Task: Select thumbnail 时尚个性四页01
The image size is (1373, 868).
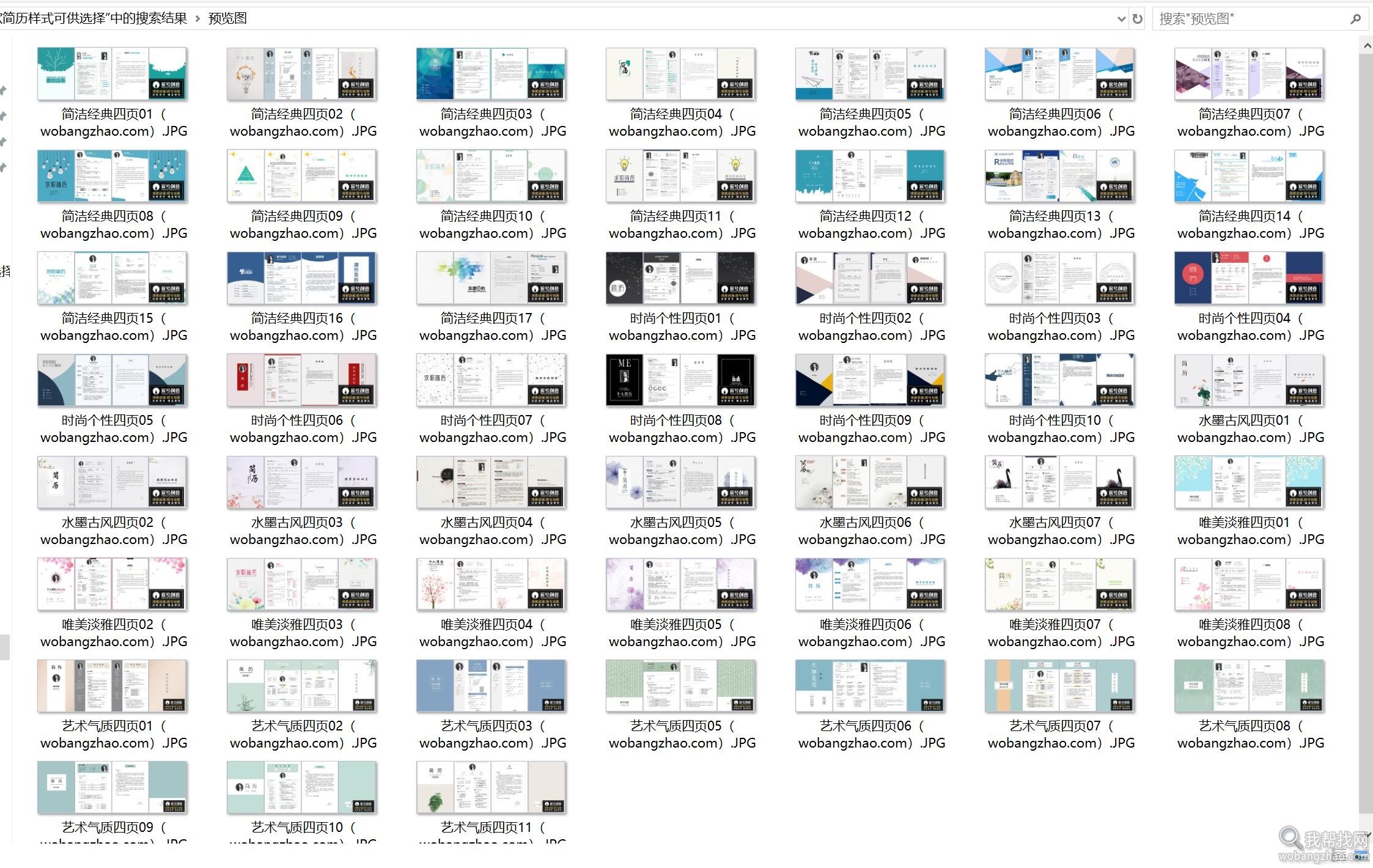Action: 681,278
